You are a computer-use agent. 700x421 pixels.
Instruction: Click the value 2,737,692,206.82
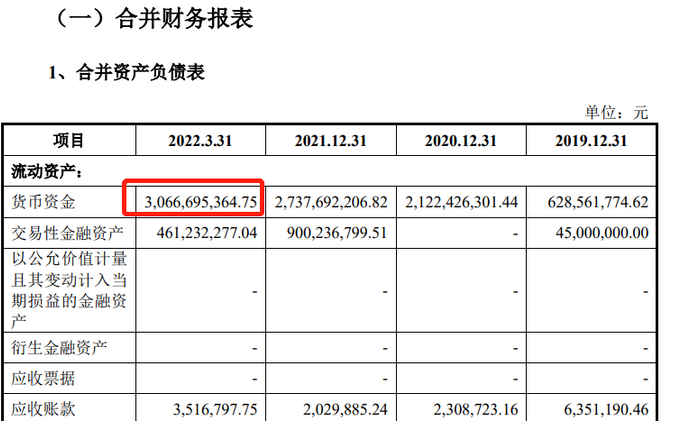tap(331, 202)
